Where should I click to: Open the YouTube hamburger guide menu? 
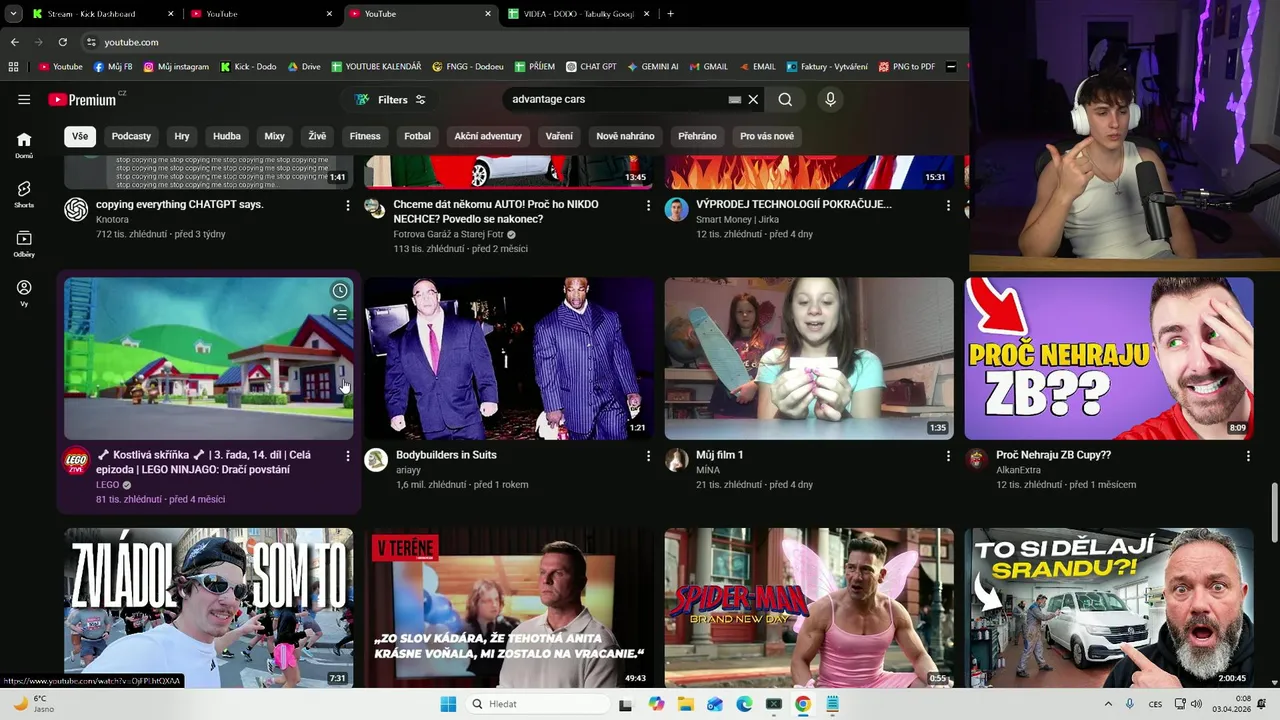[x=24, y=99]
